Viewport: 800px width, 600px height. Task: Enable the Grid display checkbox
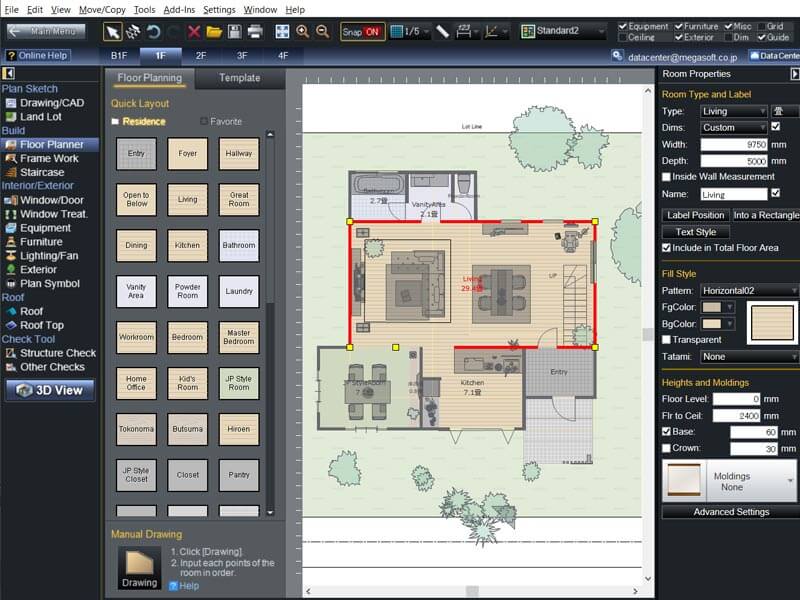[x=763, y=26]
